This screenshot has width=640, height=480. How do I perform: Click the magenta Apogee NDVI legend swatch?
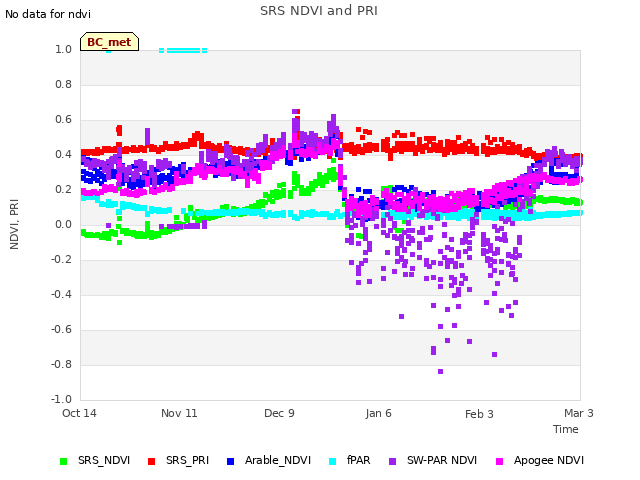click(x=499, y=461)
